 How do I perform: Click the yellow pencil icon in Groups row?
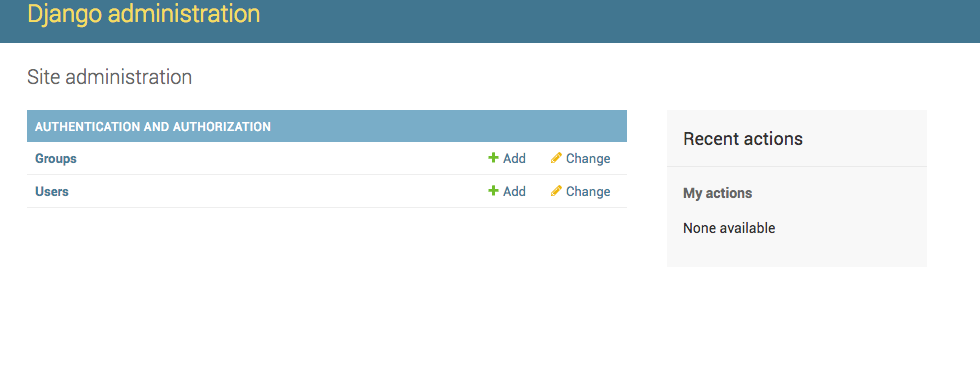556,158
